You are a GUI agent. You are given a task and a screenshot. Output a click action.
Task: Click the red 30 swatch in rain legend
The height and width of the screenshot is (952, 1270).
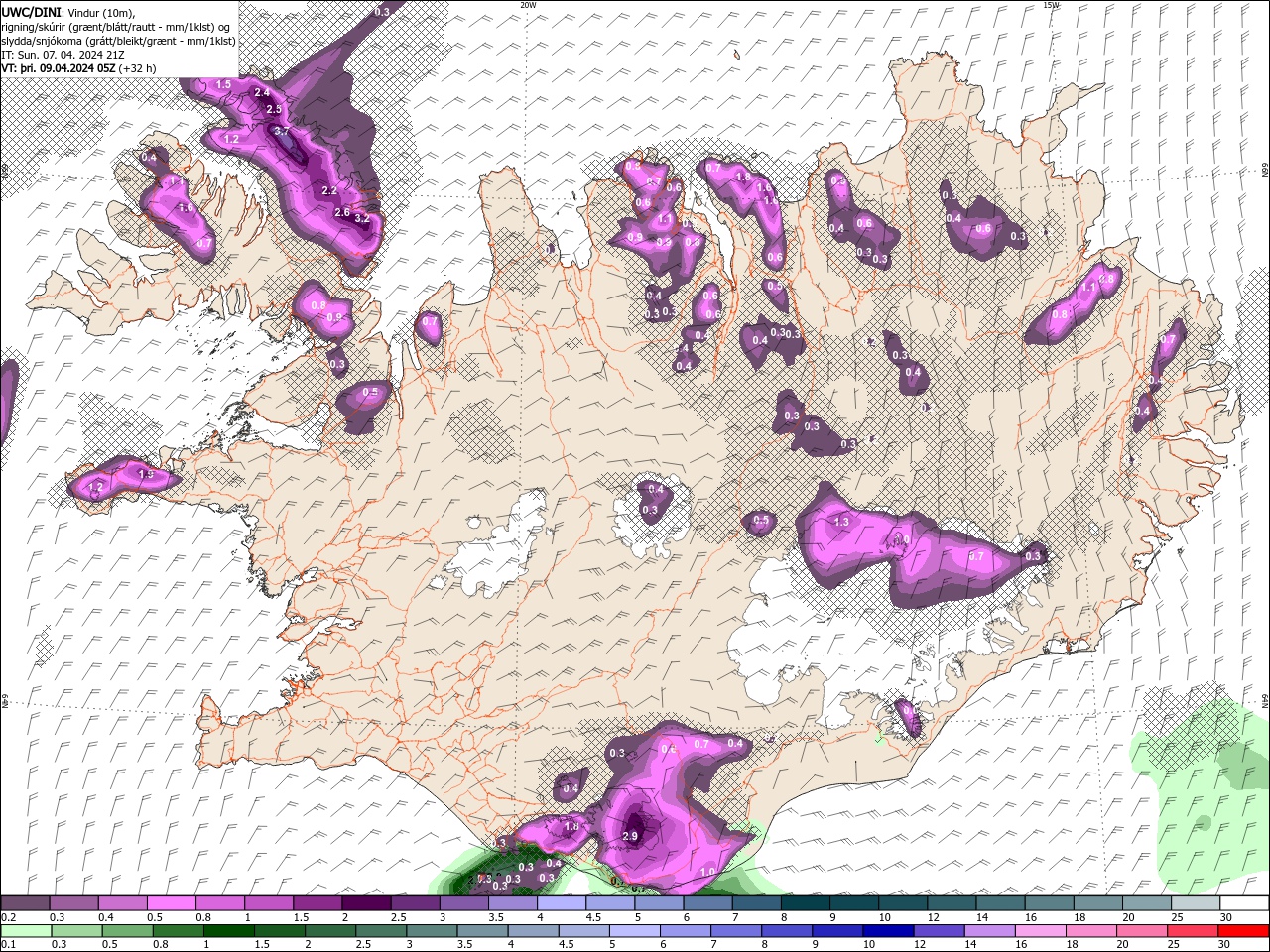(1244, 931)
